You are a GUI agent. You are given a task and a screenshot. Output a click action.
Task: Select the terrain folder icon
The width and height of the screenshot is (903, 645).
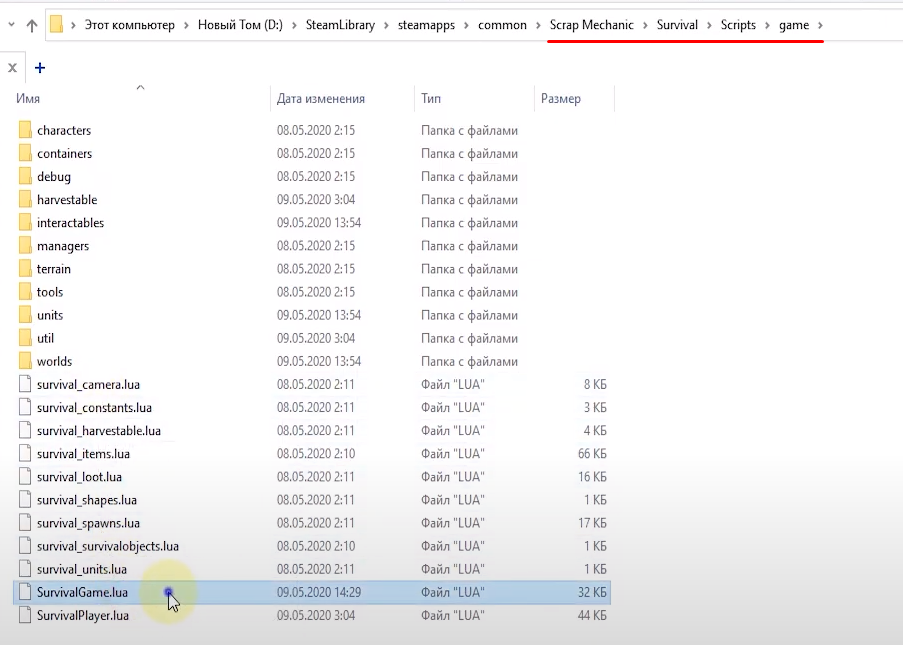(x=25, y=268)
